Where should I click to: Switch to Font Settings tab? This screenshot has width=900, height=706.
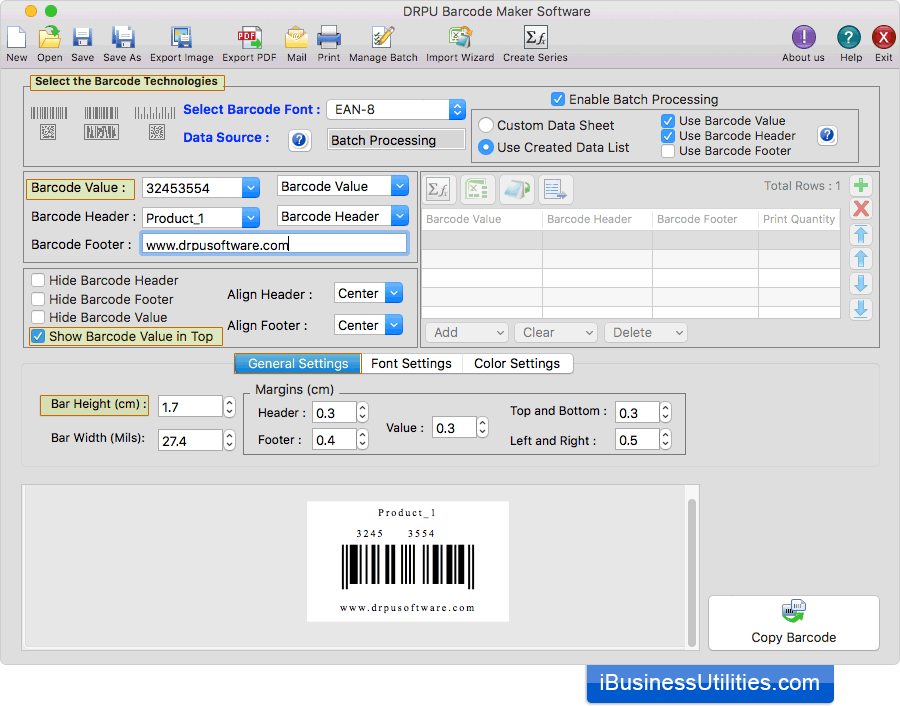click(x=411, y=363)
